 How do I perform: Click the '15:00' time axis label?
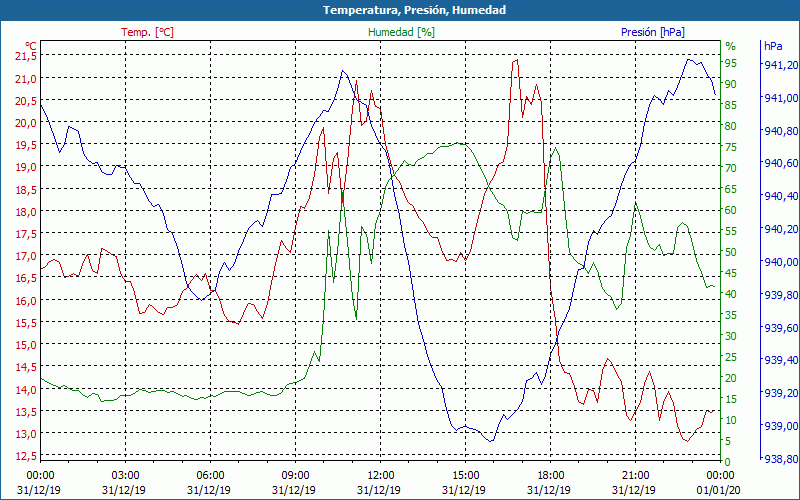pyautogui.click(x=465, y=476)
